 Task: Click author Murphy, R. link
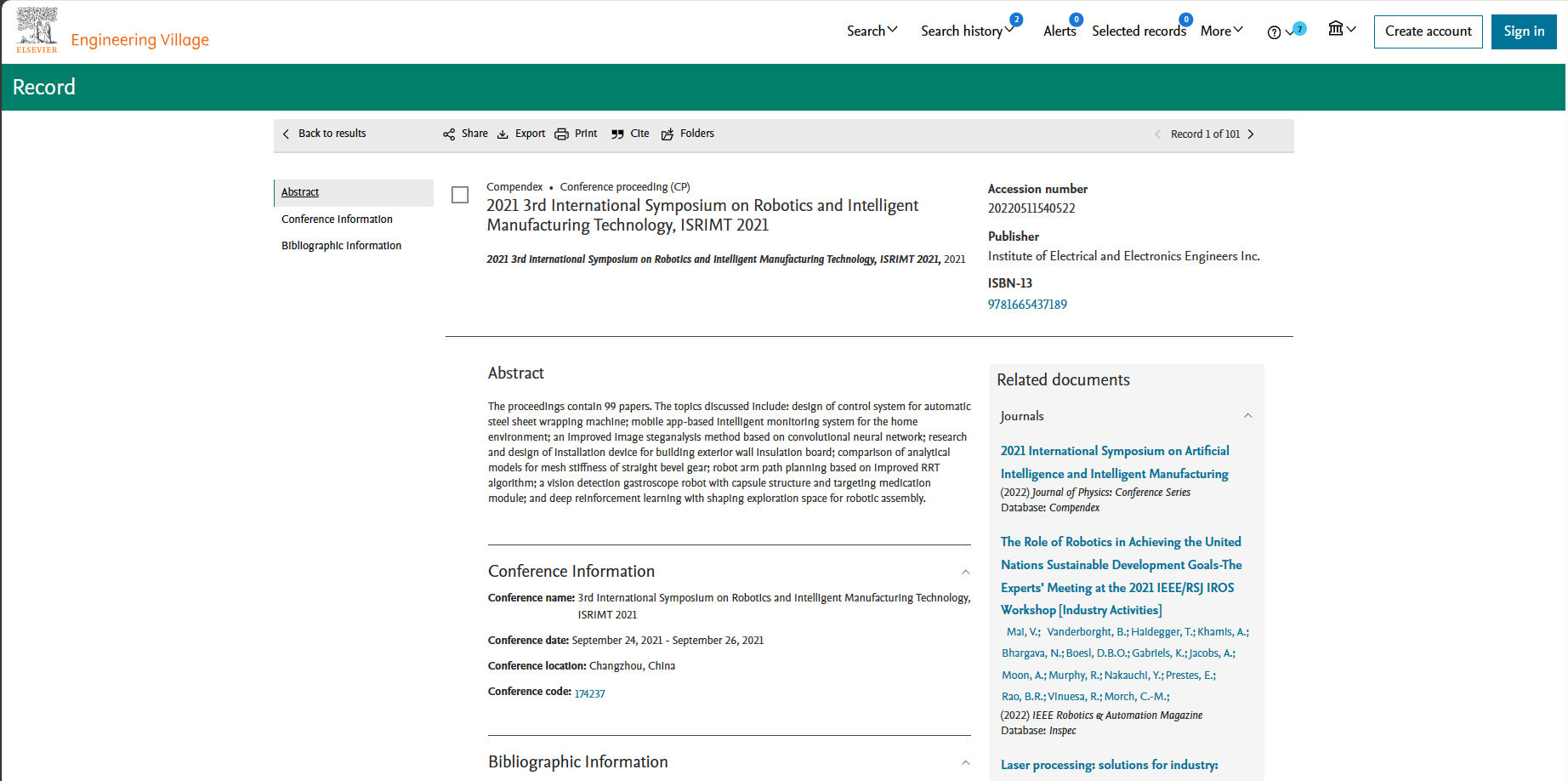(x=1075, y=676)
